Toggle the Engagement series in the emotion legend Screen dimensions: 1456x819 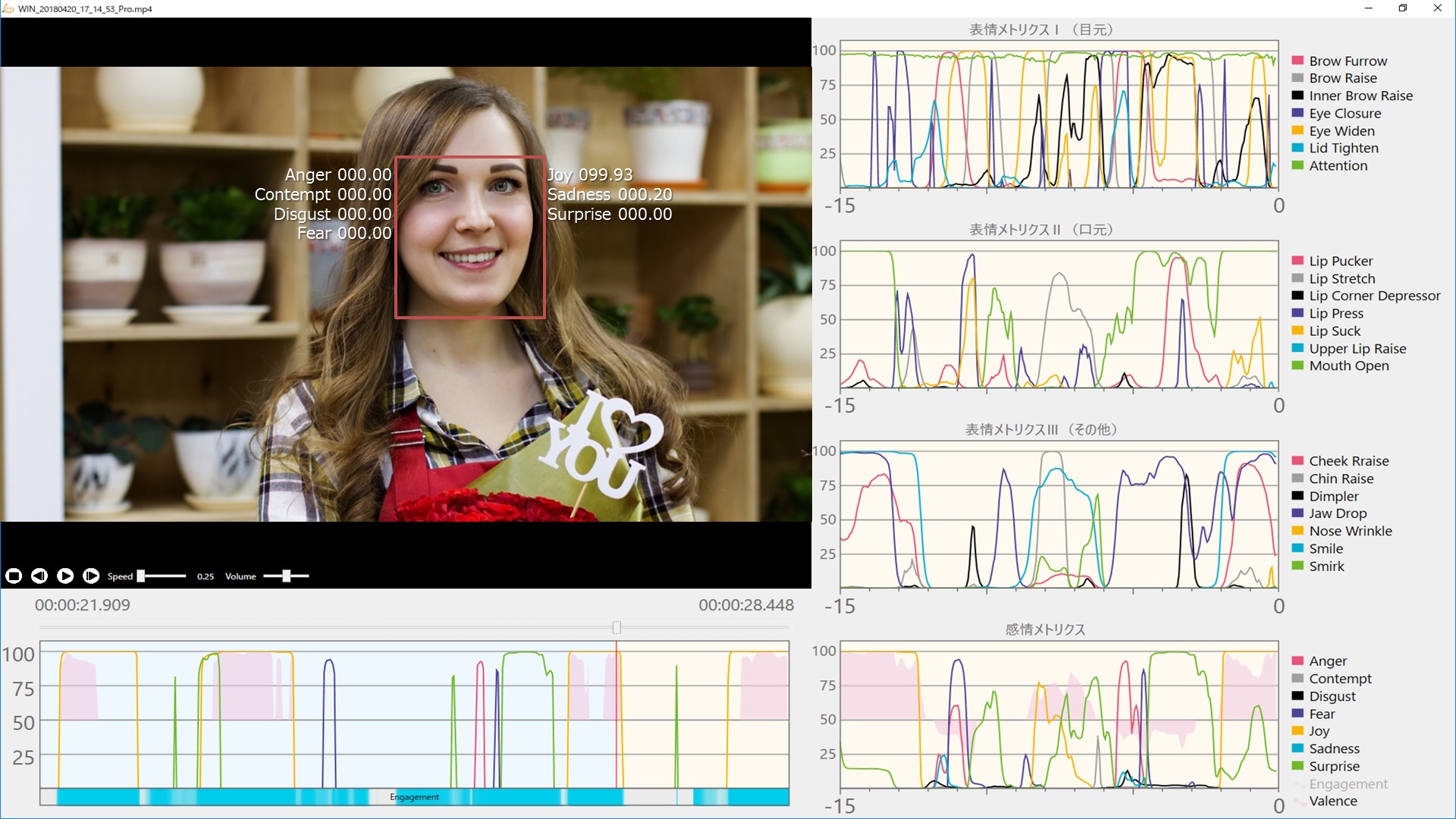click(x=1298, y=783)
